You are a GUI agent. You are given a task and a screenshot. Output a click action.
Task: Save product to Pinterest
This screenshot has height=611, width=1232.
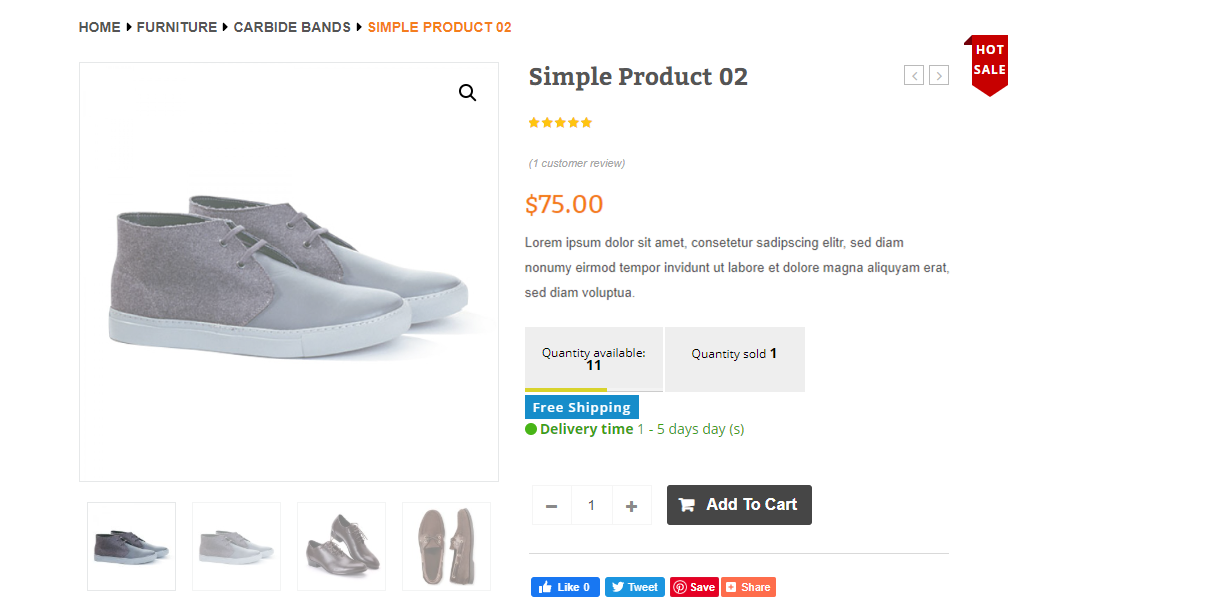coord(694,587)
